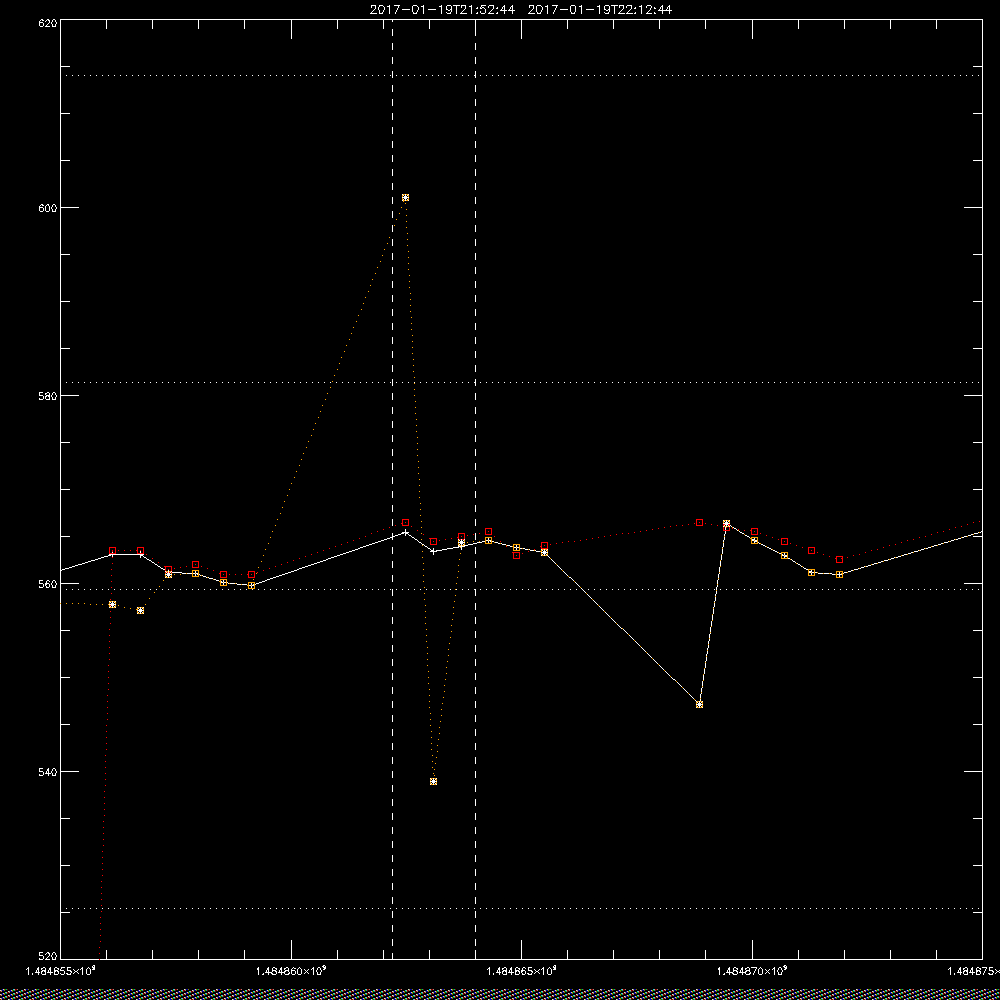This screenshot has height=1000, width=1000.
Task: Click the y-axis label 600
Action: (48, 208)
